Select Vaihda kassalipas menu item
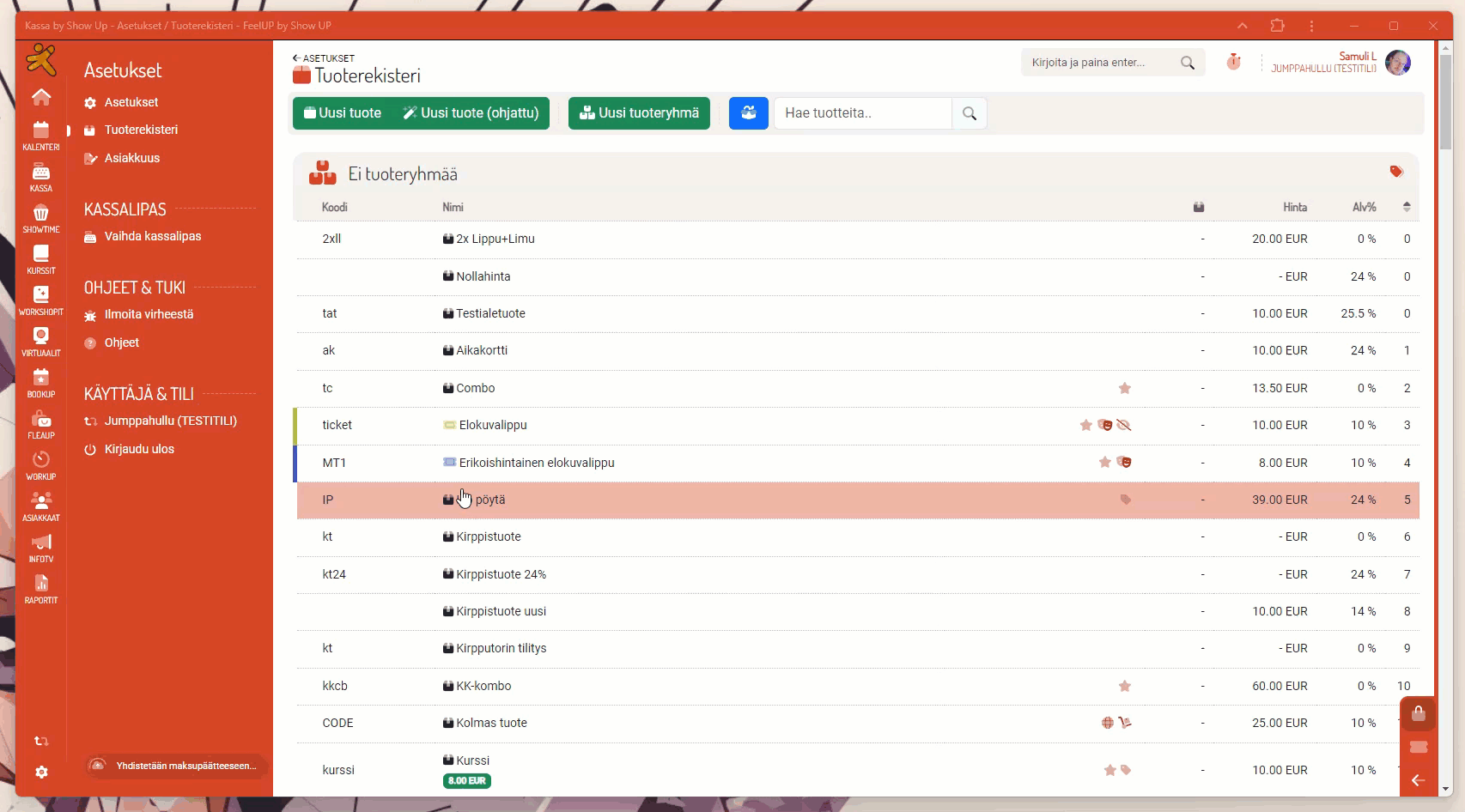Screen dimensions: 1465x812 (x=153, y=236)
